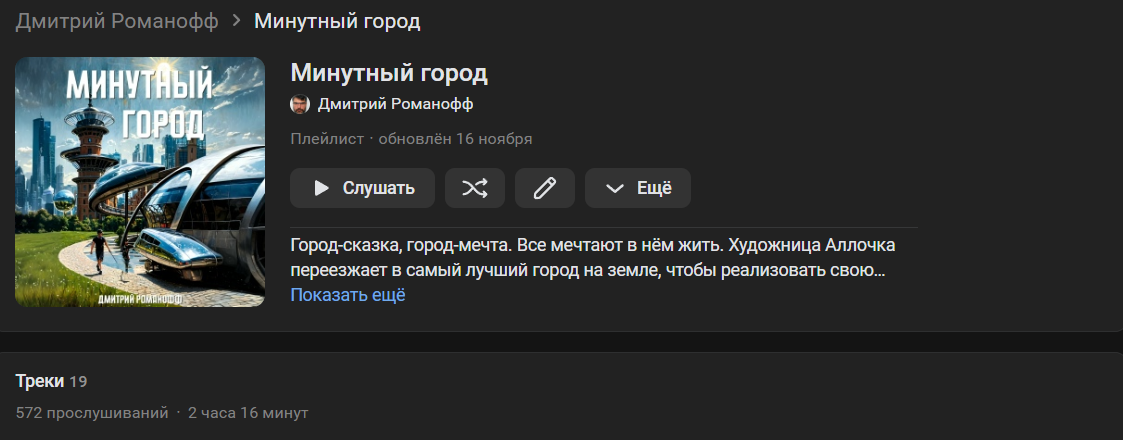Click the Минутный город breadcrumb item

point(337,21)
